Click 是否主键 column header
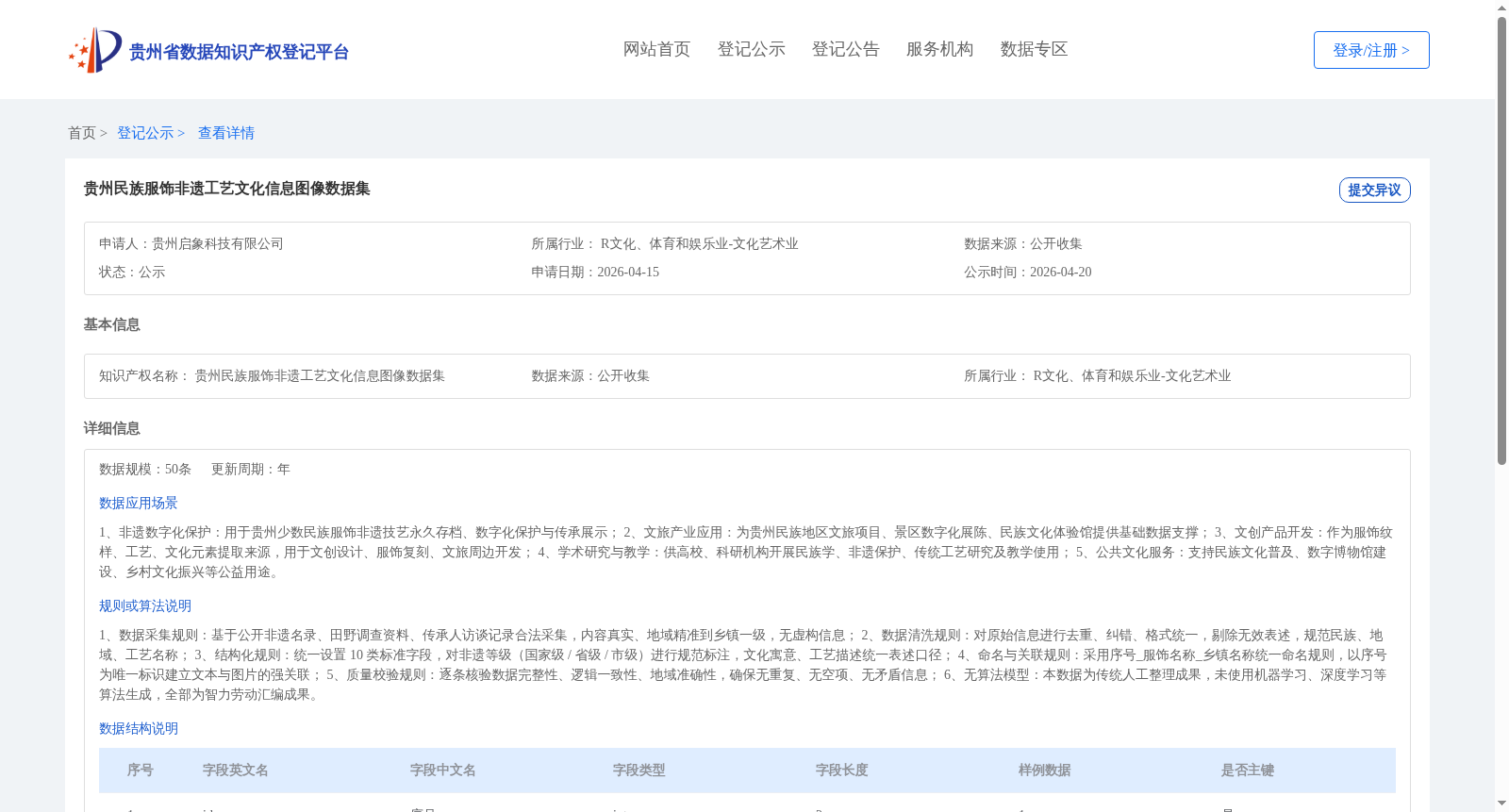Screen dimensions: 1509x812 pos(1248,771)
